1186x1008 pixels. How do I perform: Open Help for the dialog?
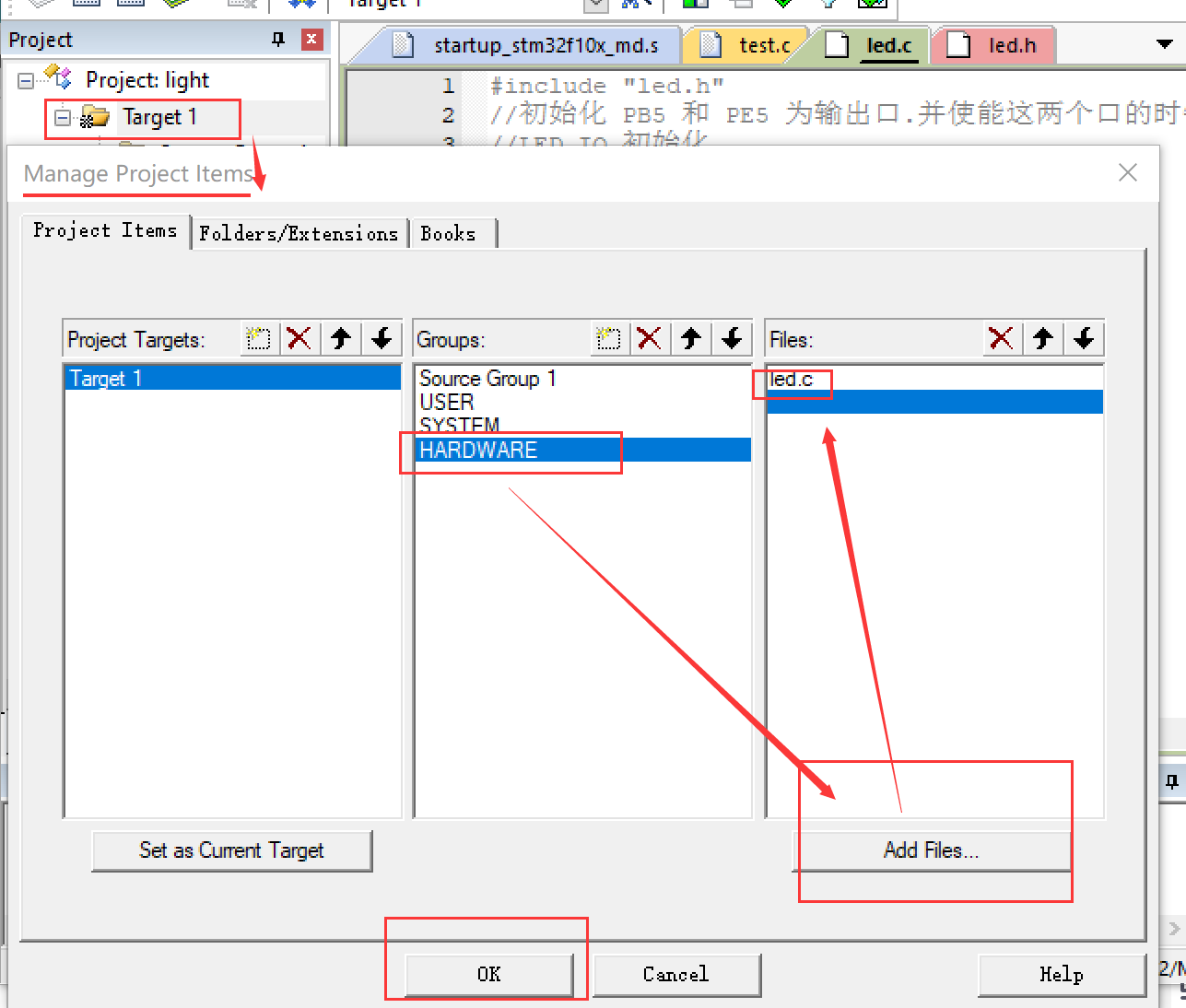click(1062, 975)
